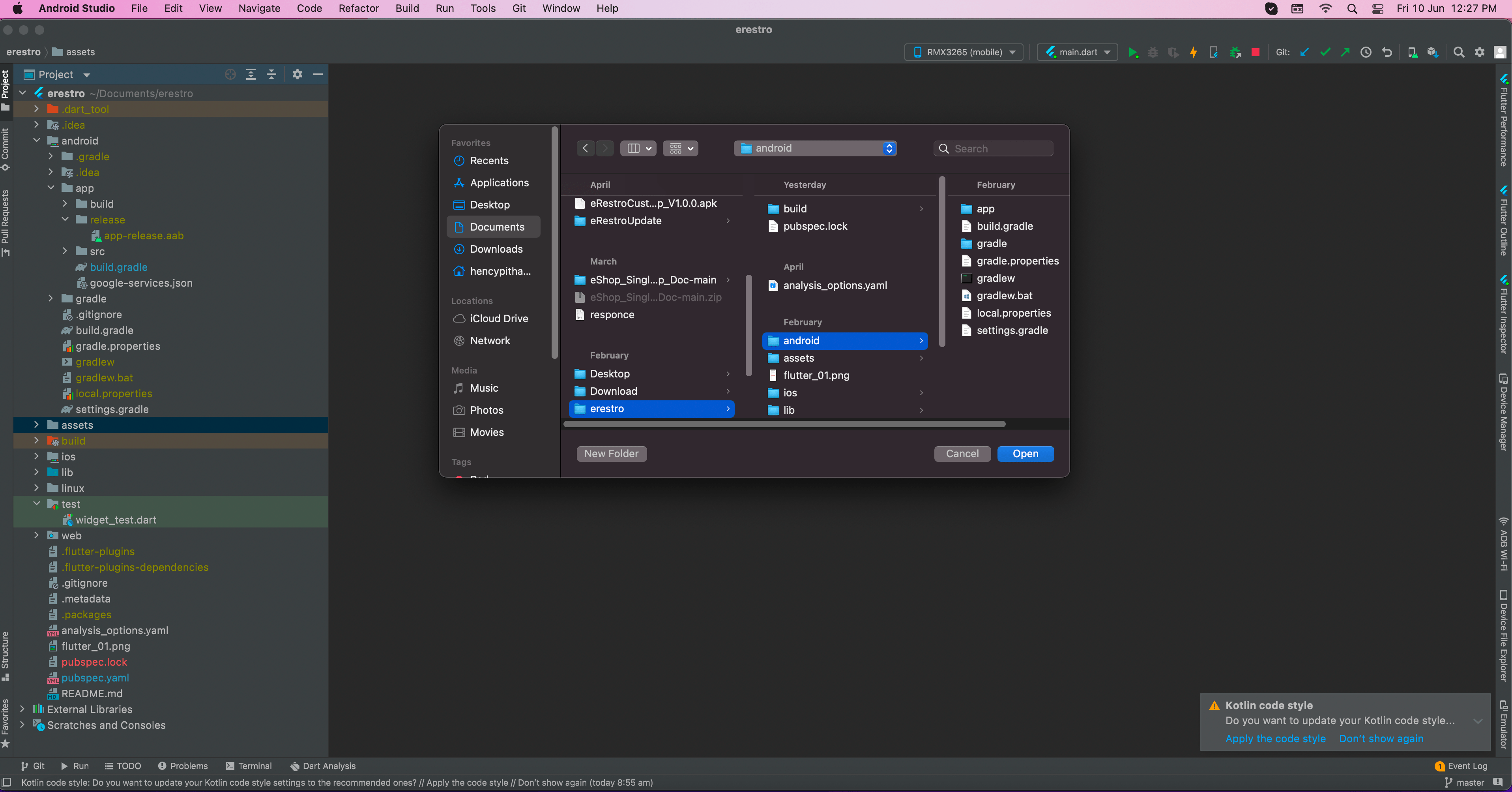Select Downloads in dialog Favorites sidebar
This screenshot has height=792, width=1512.
pyautogui.click(x=493, y=249)
